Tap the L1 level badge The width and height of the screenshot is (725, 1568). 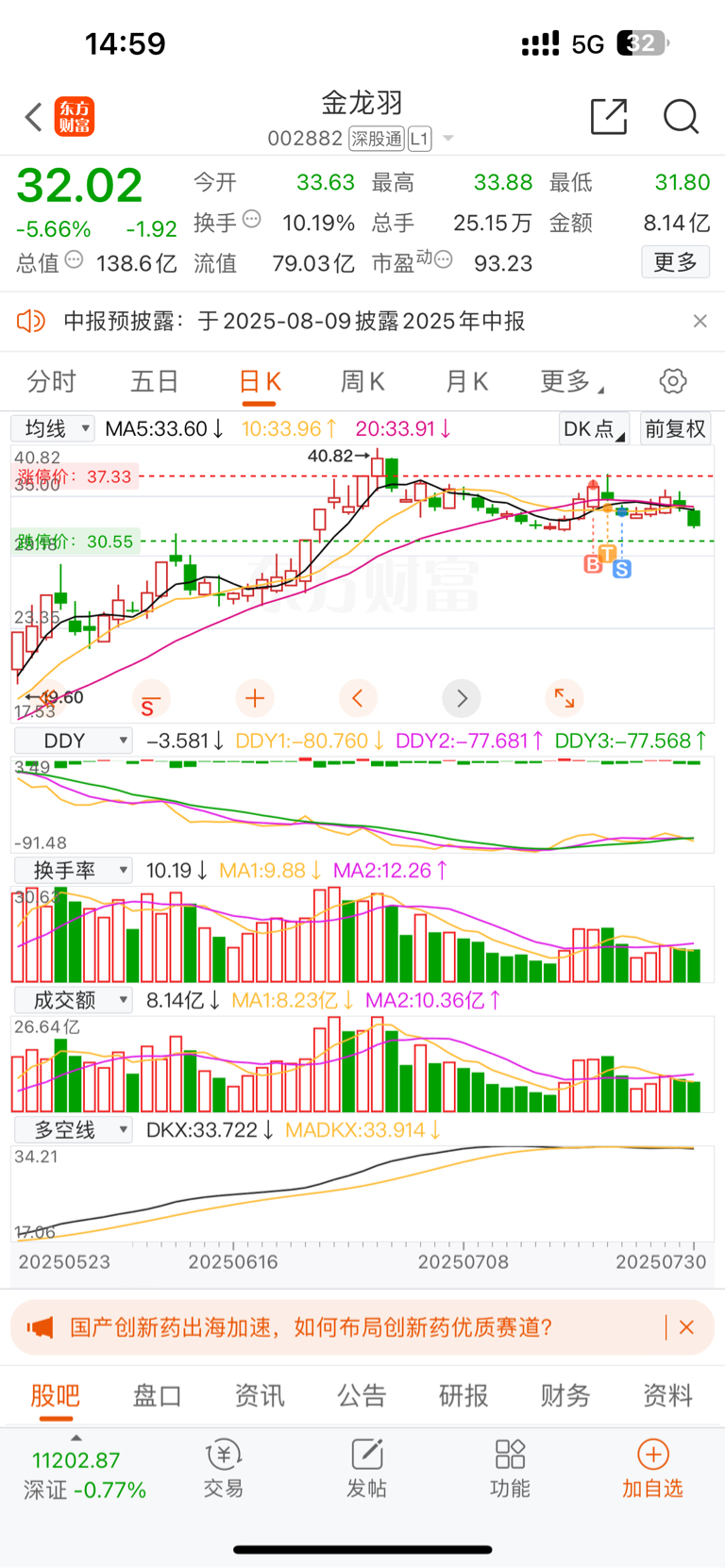(x=420, y=139)
